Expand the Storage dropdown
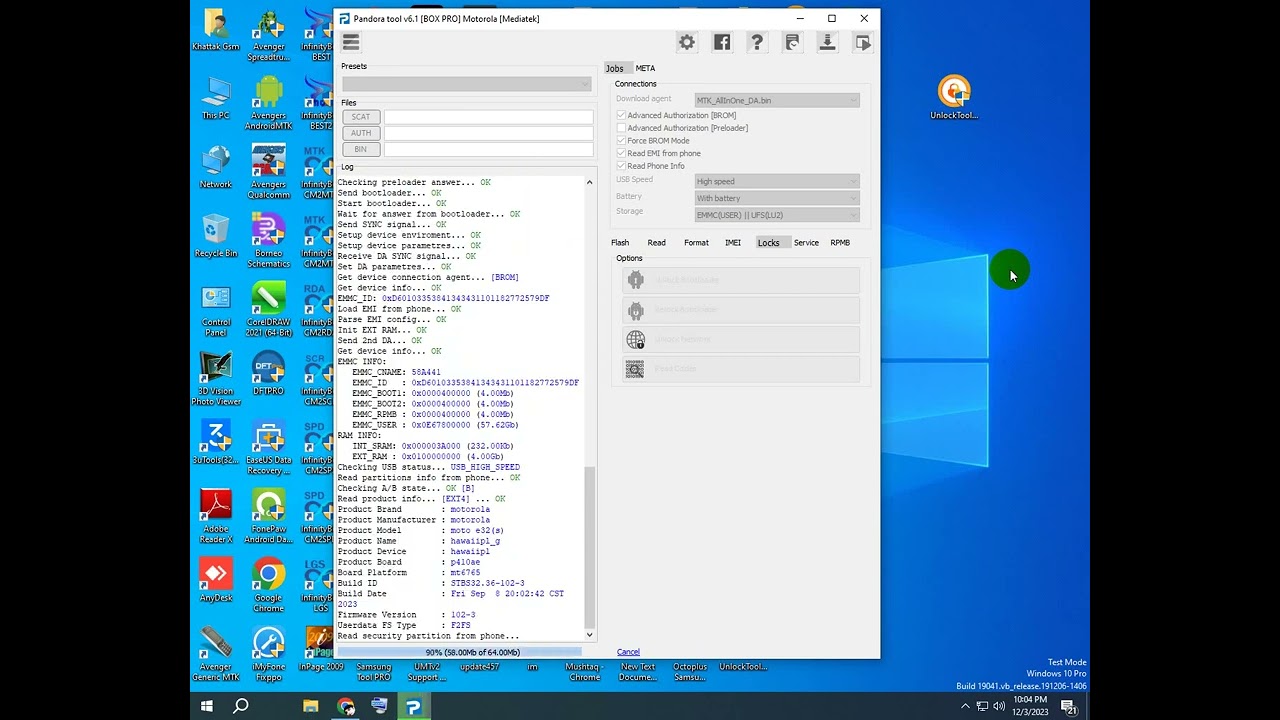Viewport: 1280px width, 720px height. pyautogui.click(x=777, y=214)
